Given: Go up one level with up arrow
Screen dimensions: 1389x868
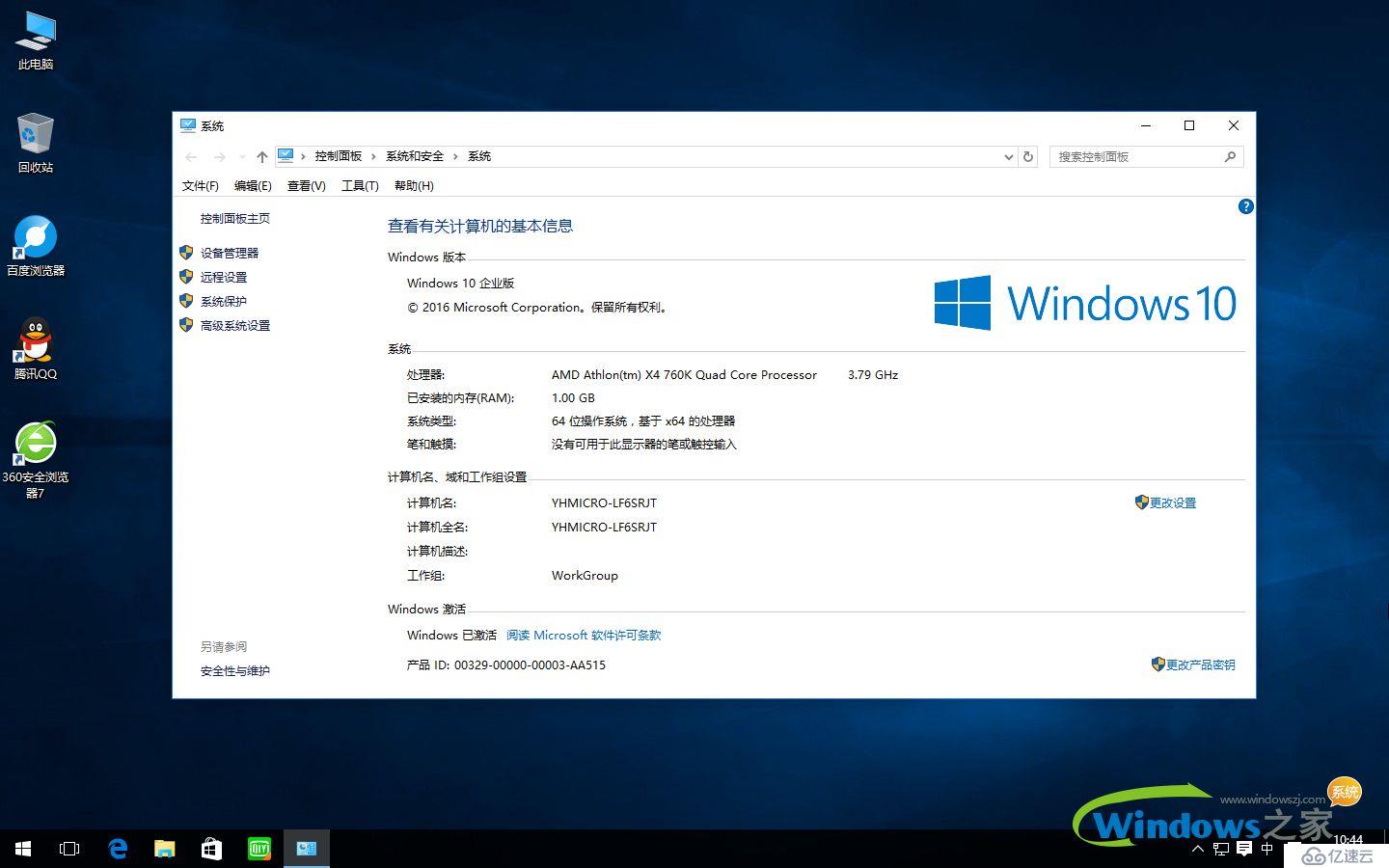Looking at the screenshot, I should pyautogui.click(x=261, y=156).
